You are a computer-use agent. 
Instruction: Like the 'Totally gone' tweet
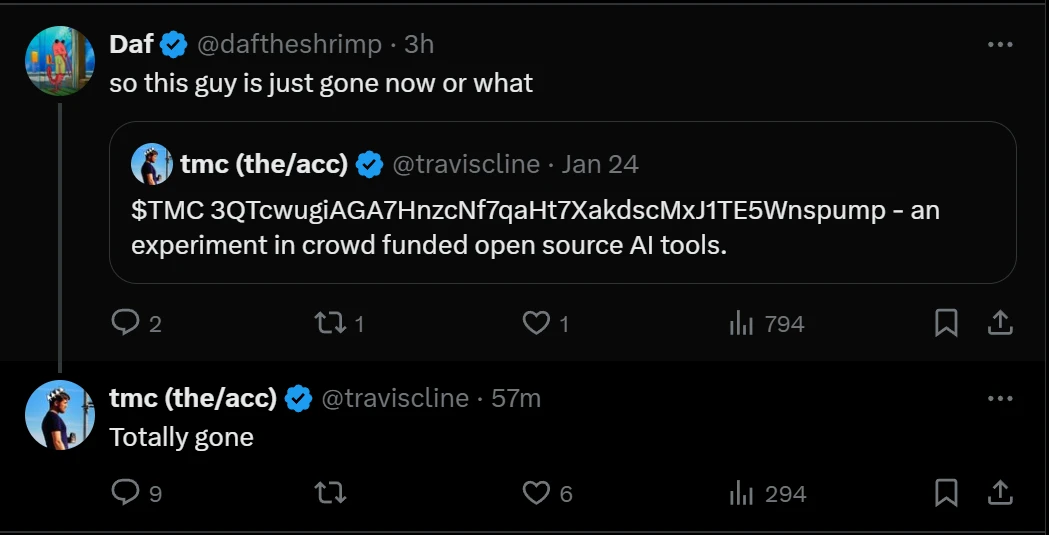pyautogui.click(x=537, y=493)
